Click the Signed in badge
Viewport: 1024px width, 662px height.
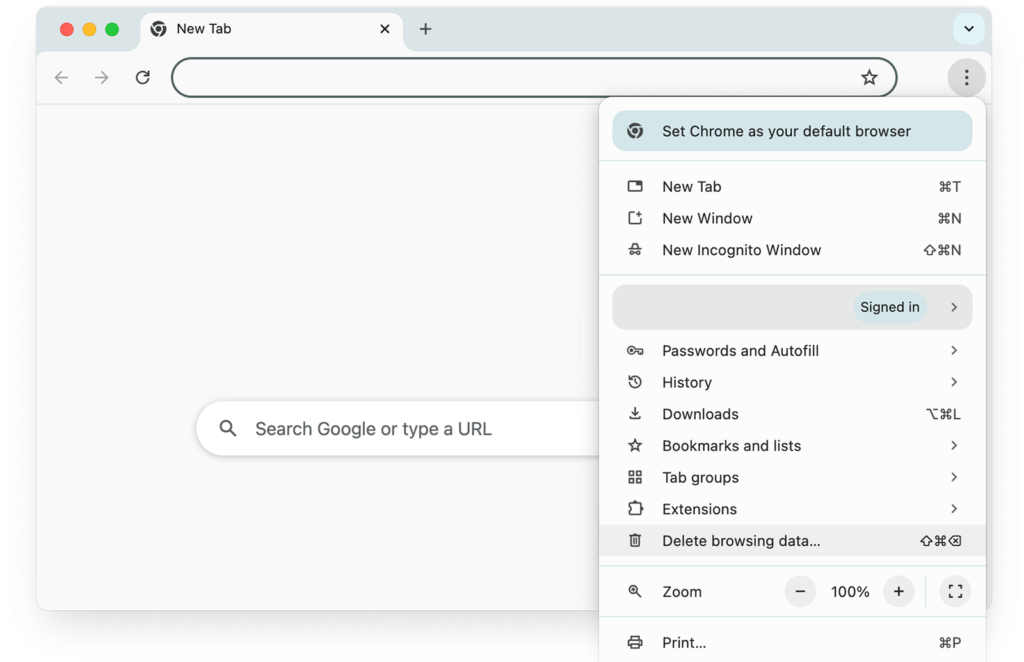(889, 307)
